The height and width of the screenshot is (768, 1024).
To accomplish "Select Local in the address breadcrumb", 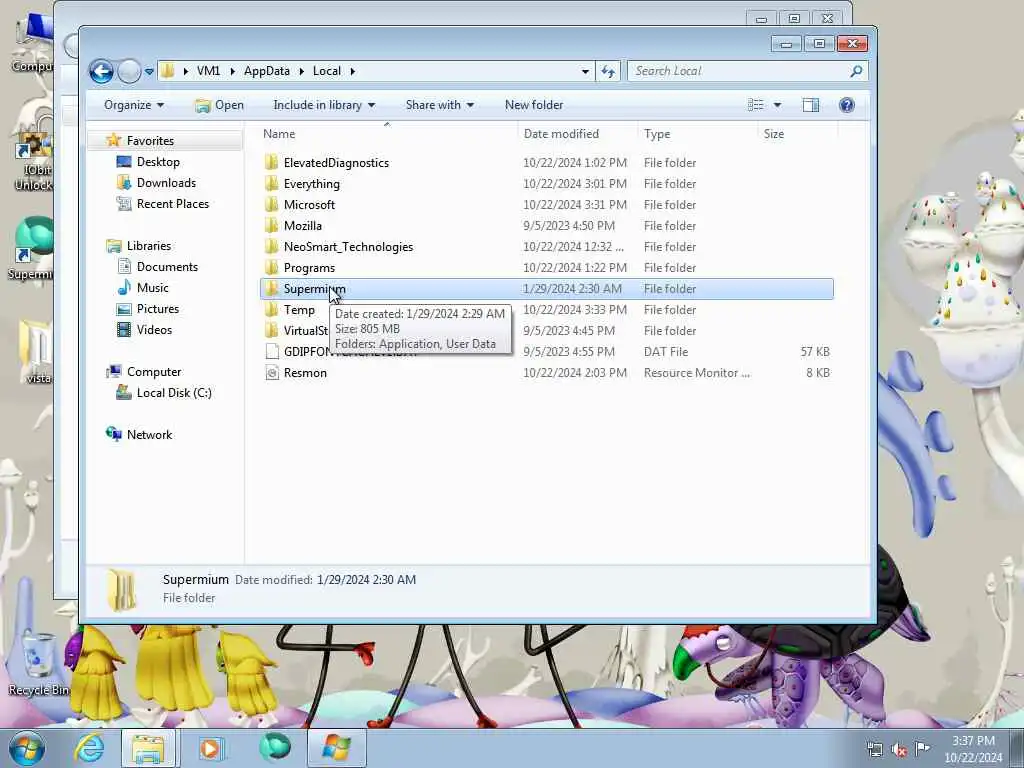I will [x=327, y=71].
